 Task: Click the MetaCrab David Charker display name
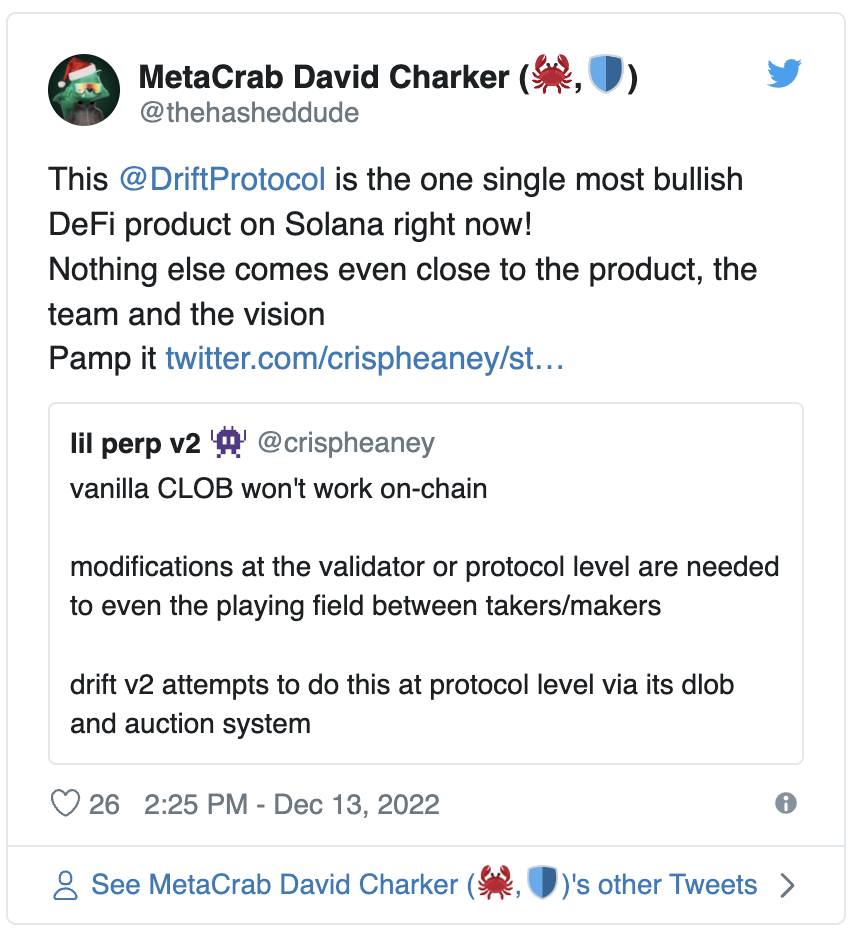pos(322,77)
